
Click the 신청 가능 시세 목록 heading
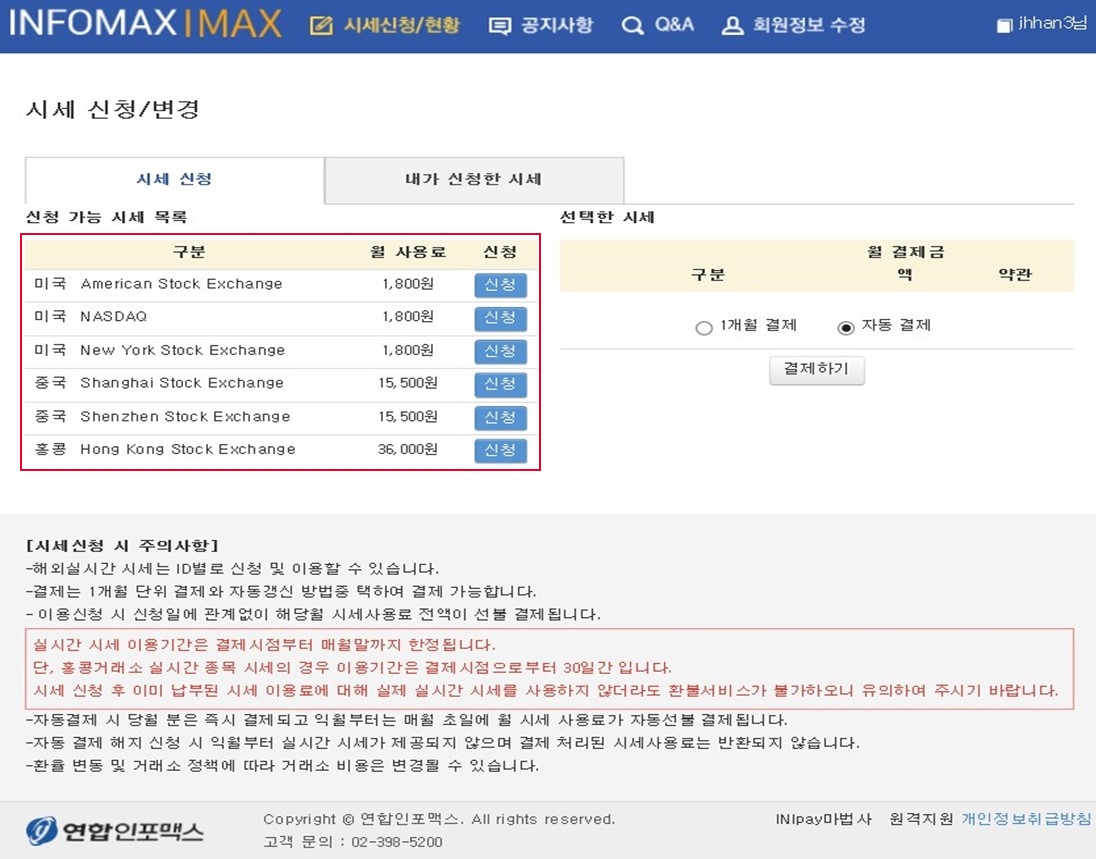106,217
